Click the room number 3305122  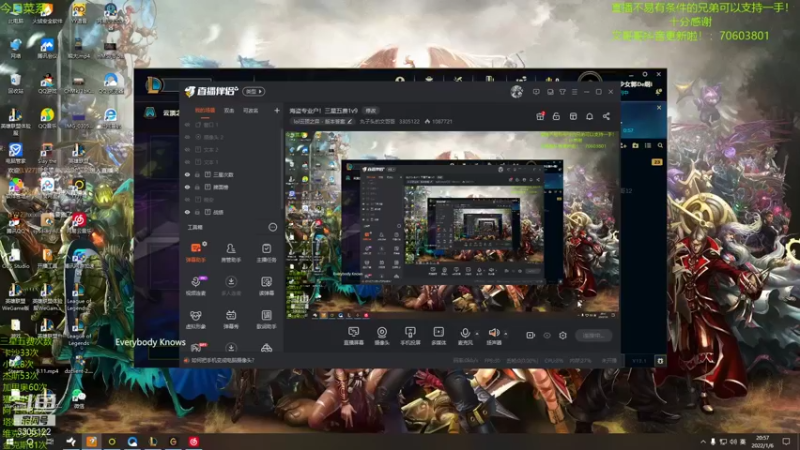409,121
